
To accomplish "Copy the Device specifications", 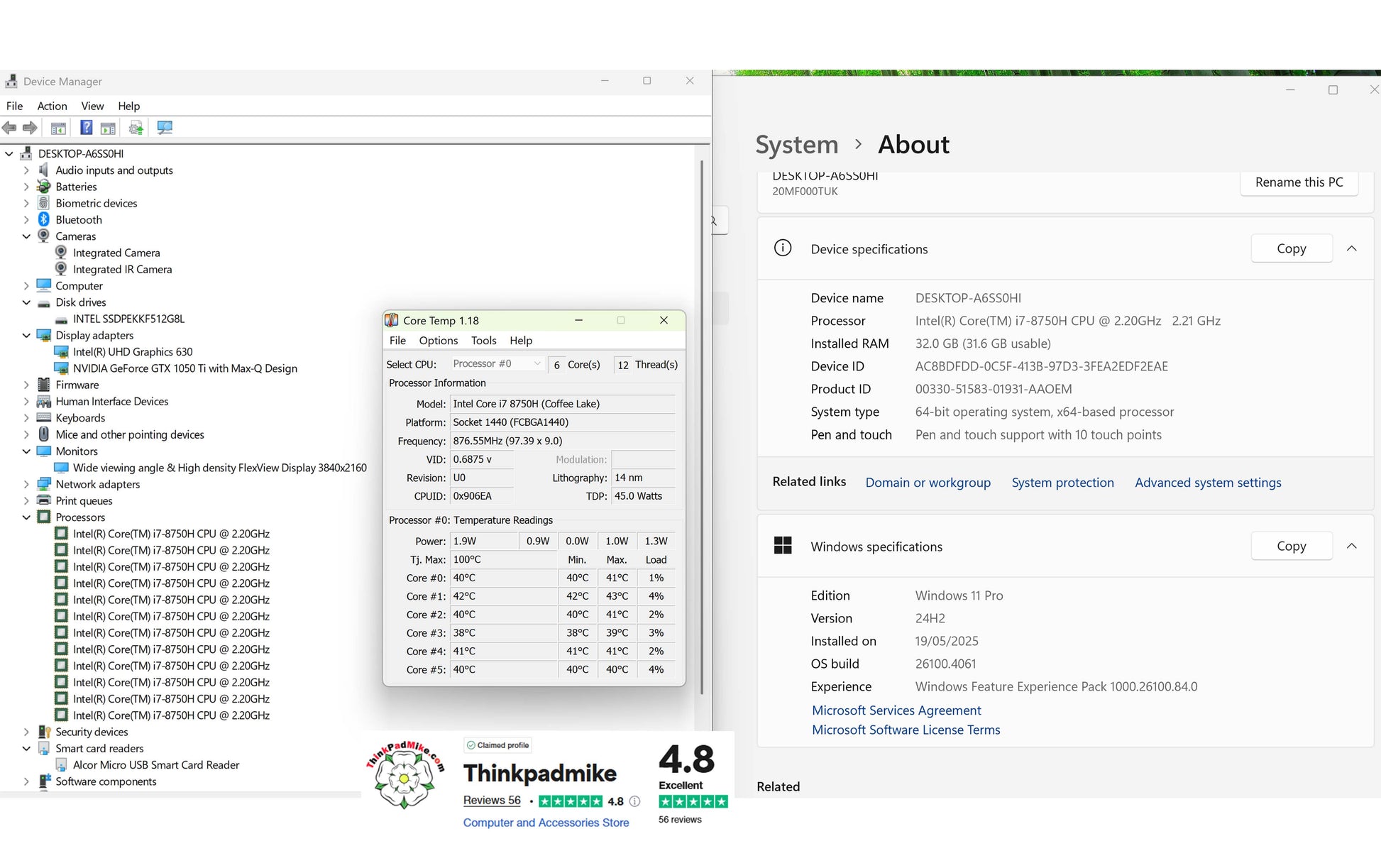I will pyautogui.click(x=1292, y=248).
